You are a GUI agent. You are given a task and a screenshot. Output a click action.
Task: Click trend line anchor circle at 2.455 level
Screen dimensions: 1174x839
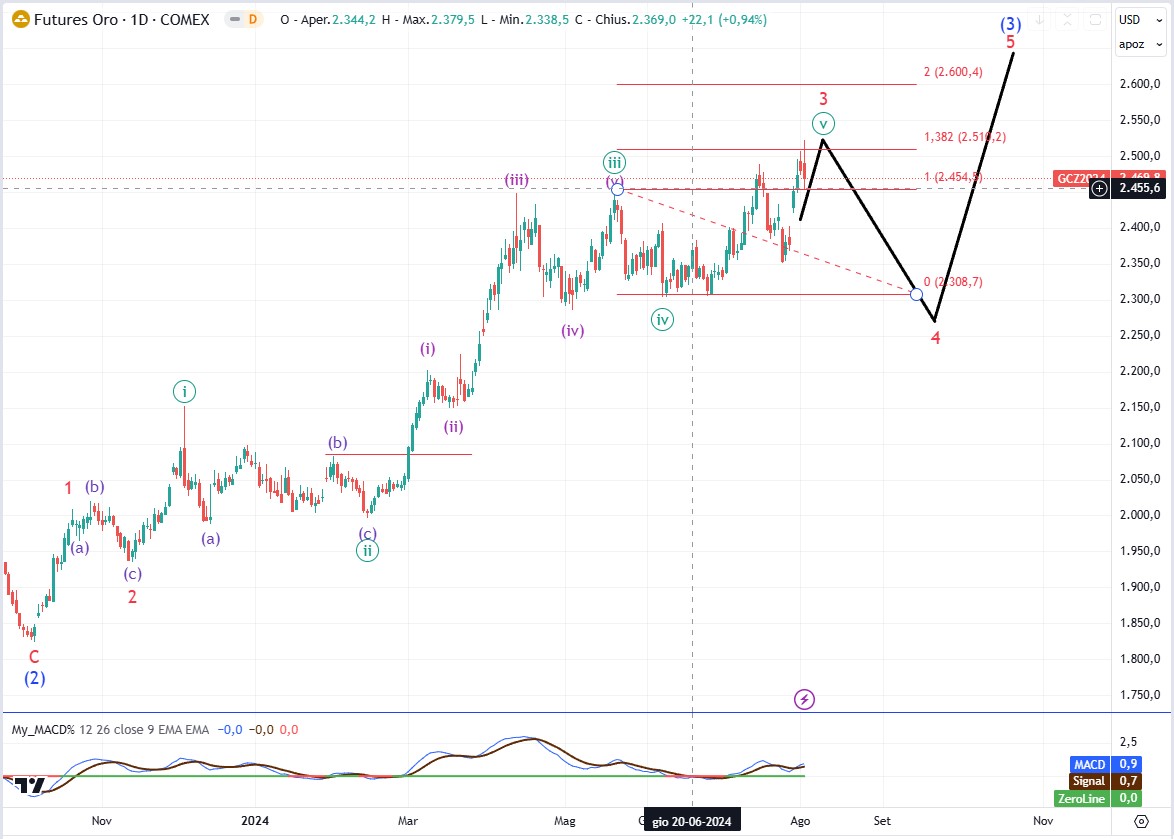pyautogui.click(x=617, y=190)
